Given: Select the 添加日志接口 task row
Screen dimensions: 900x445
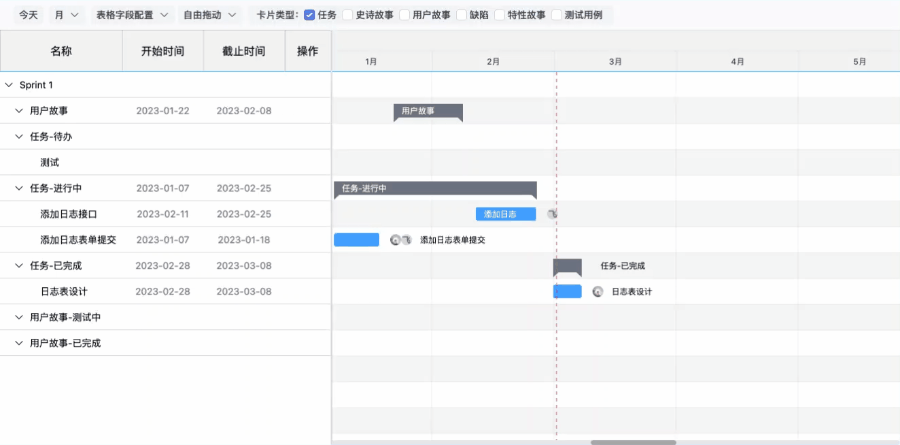Looking at the screenshot, I should (68, 214).
